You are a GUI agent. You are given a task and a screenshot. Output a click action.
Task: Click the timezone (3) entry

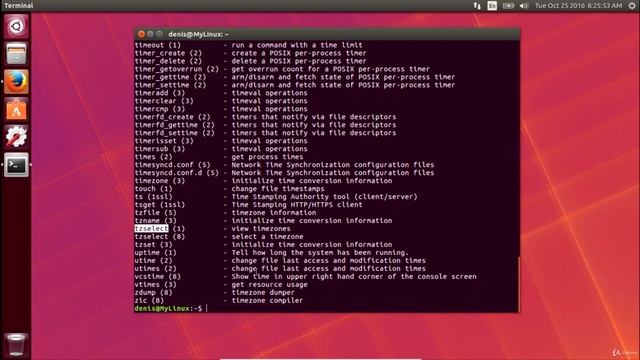point(160,181)
